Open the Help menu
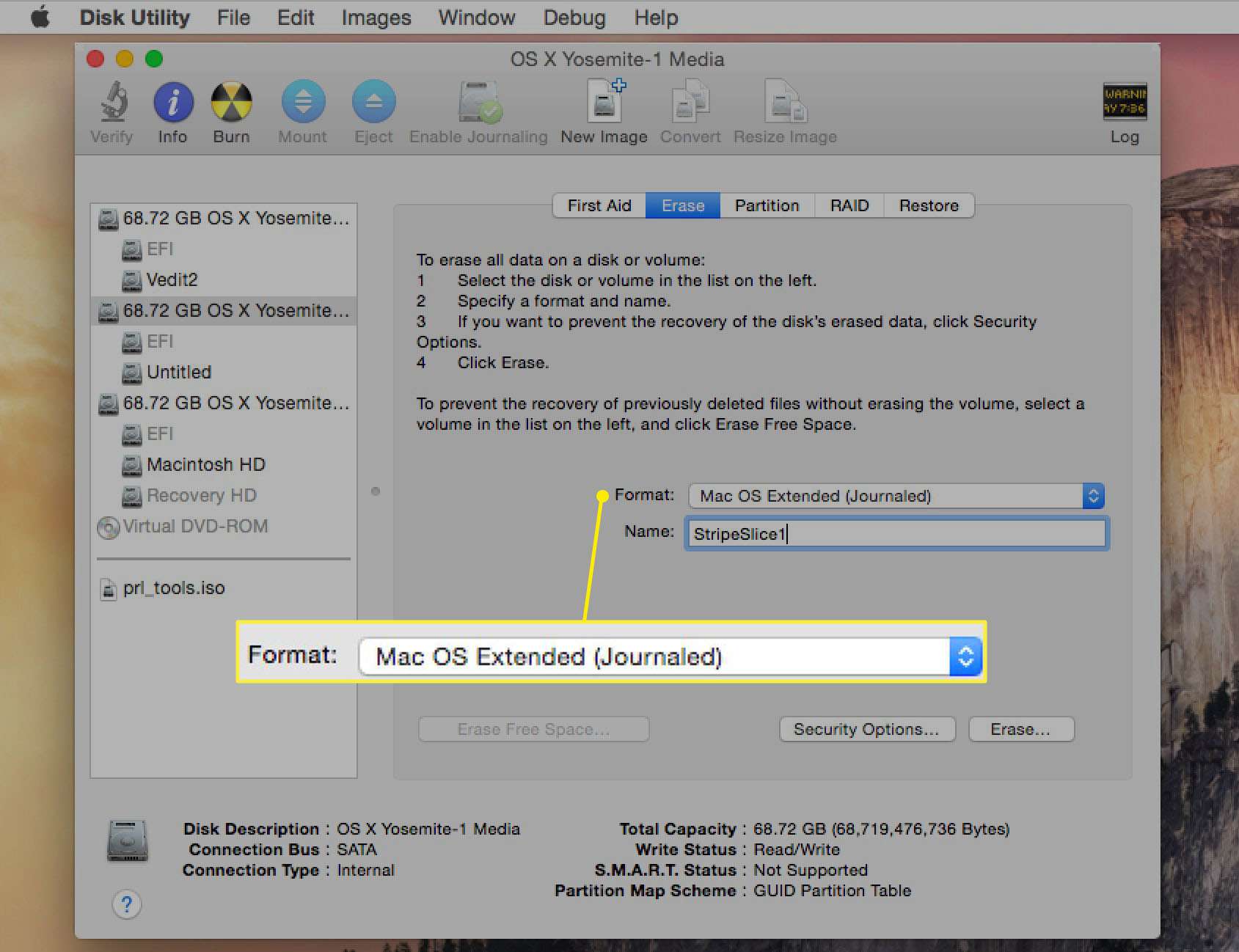Screen dimensions: 1239x952 656,17
